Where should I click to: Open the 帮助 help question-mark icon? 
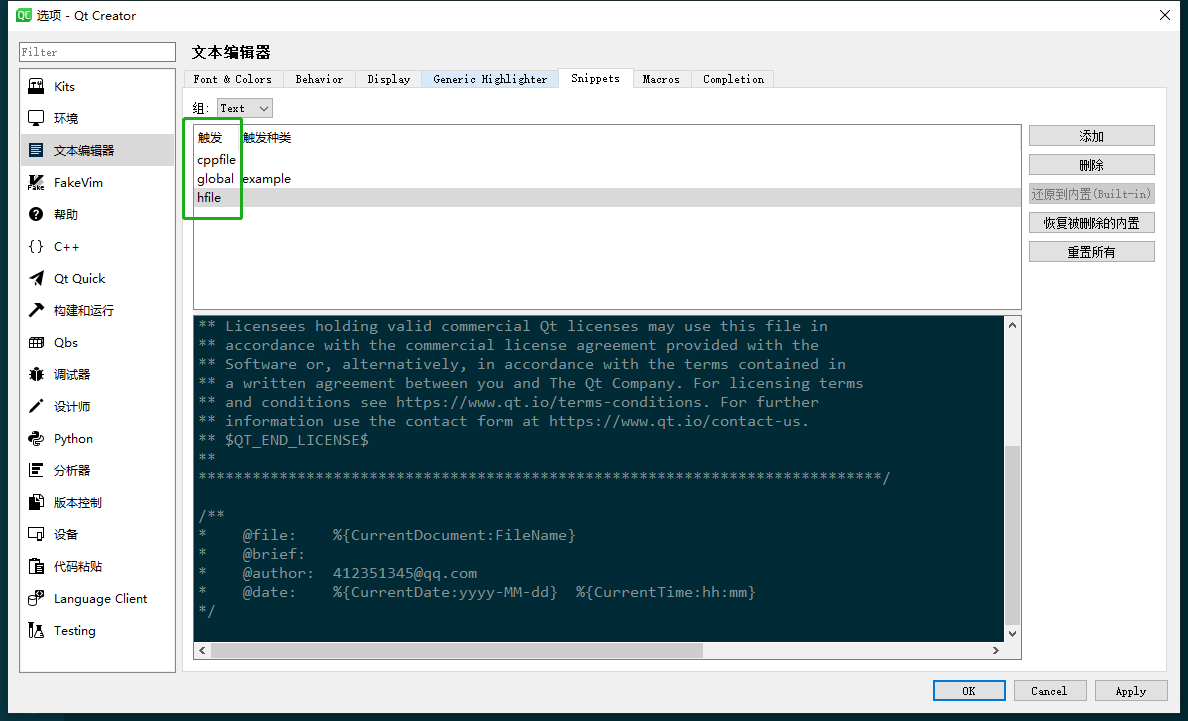coord(36,214)
